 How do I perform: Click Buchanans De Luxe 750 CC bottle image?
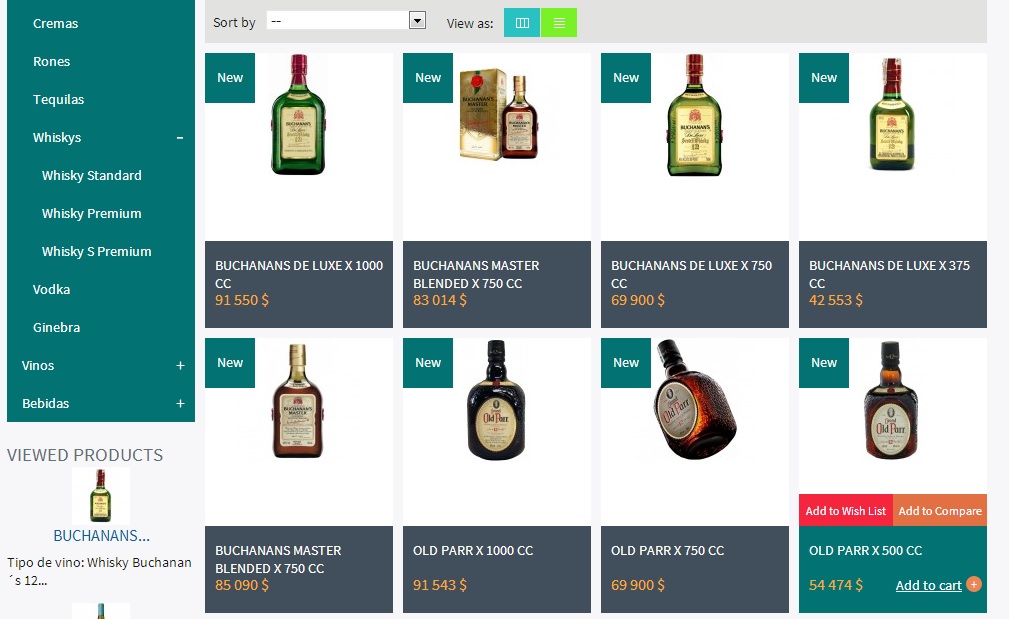coord(694,115)
